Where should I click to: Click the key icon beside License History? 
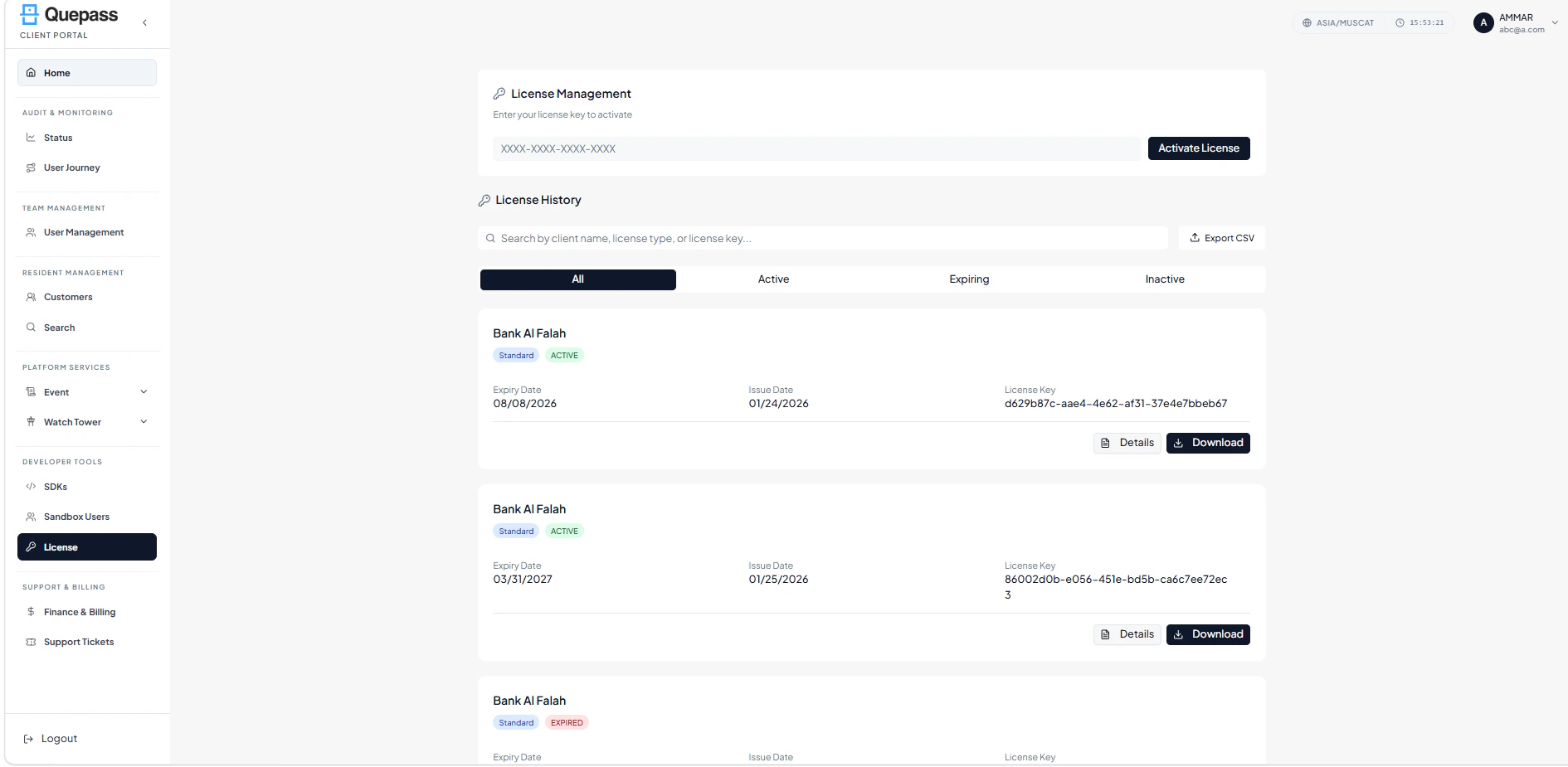pyautogui.click(x=485, y=200)
